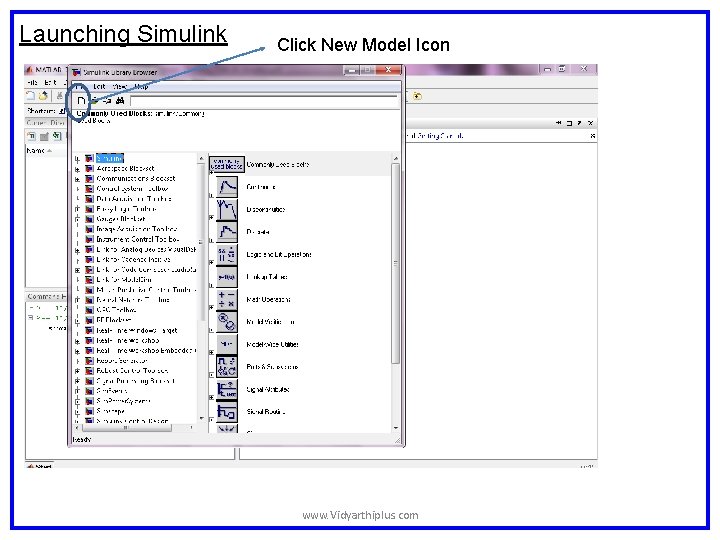Image resolution: width=720 pixels, height=540 pixels.
Task: Click the Continuous library block icon
Action: [x=227, y=187]
